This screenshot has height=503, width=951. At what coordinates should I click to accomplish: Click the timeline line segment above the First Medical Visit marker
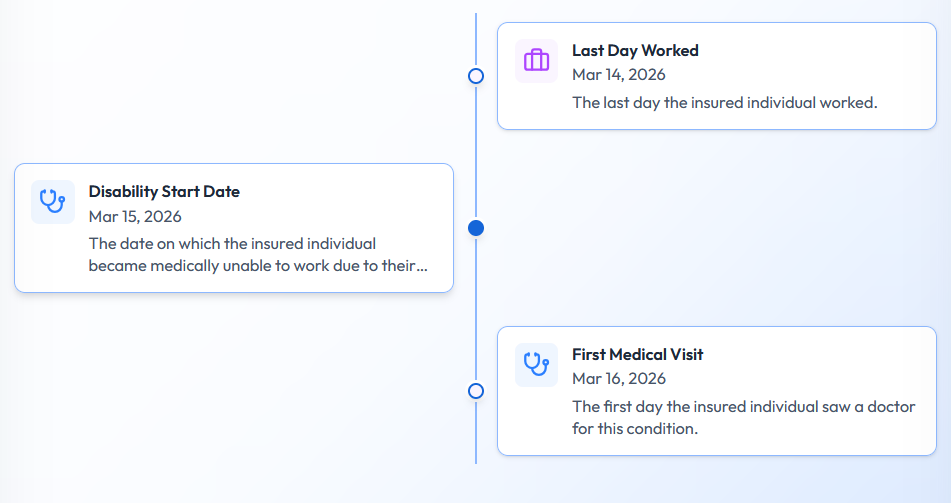476,309
